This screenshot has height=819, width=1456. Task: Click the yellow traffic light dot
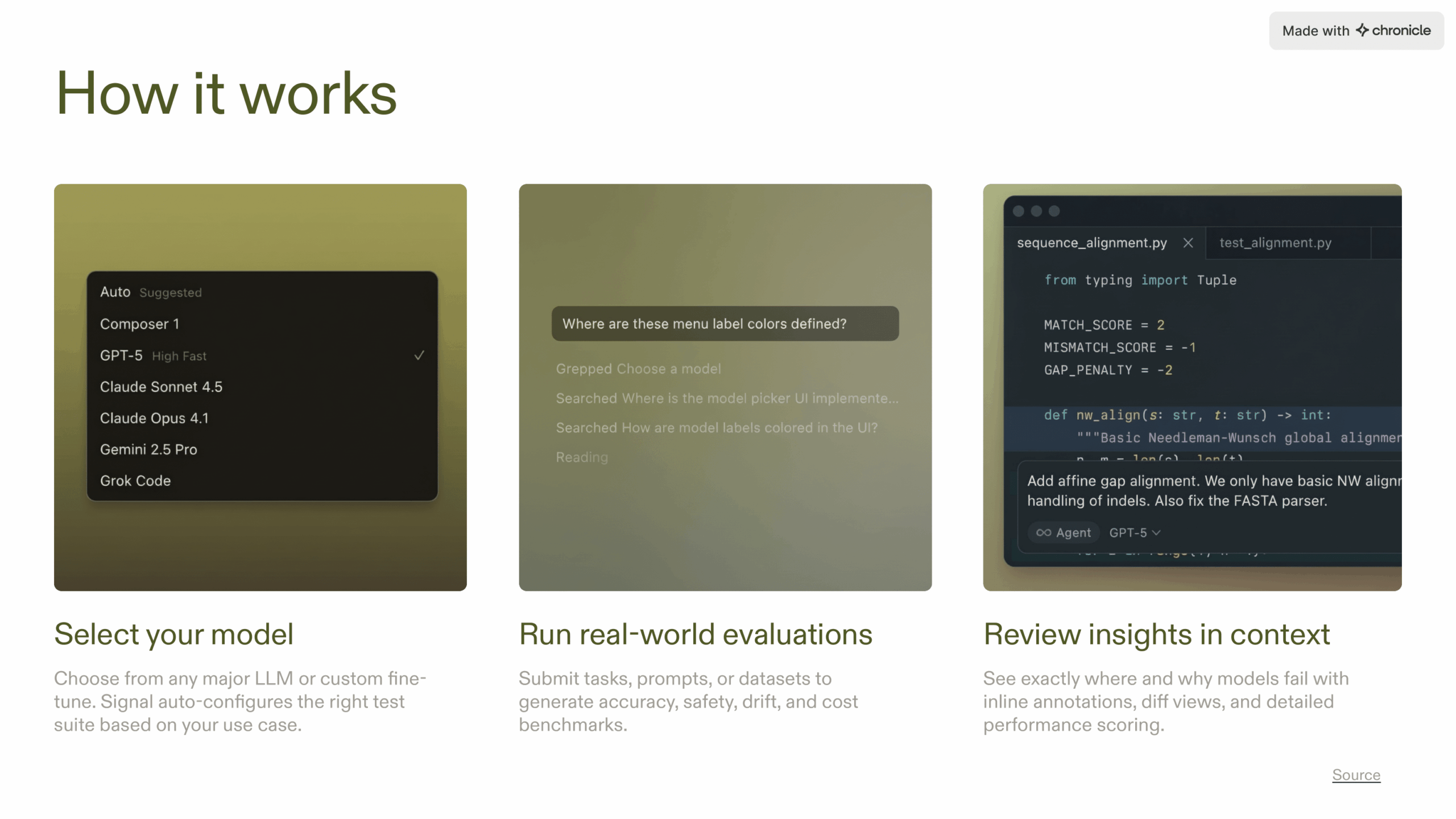[1037, 211]
